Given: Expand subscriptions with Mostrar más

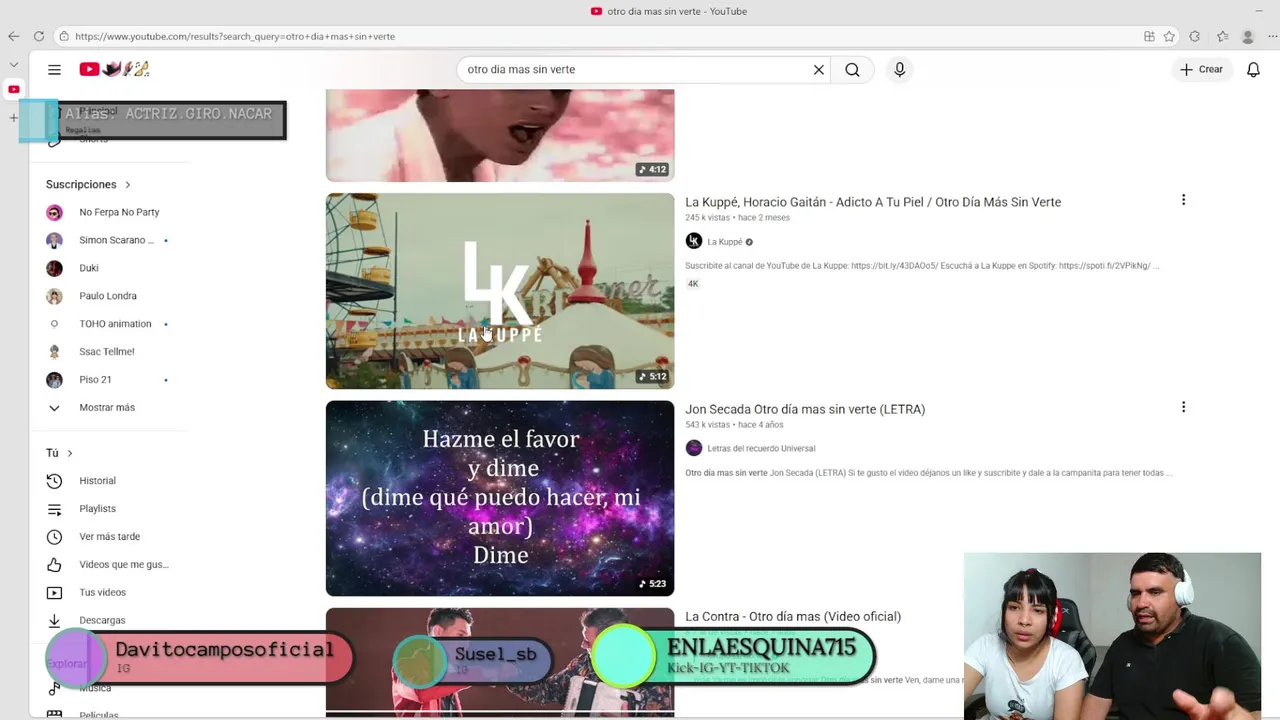Looking at the screenshot, I should tap(108, 408).
